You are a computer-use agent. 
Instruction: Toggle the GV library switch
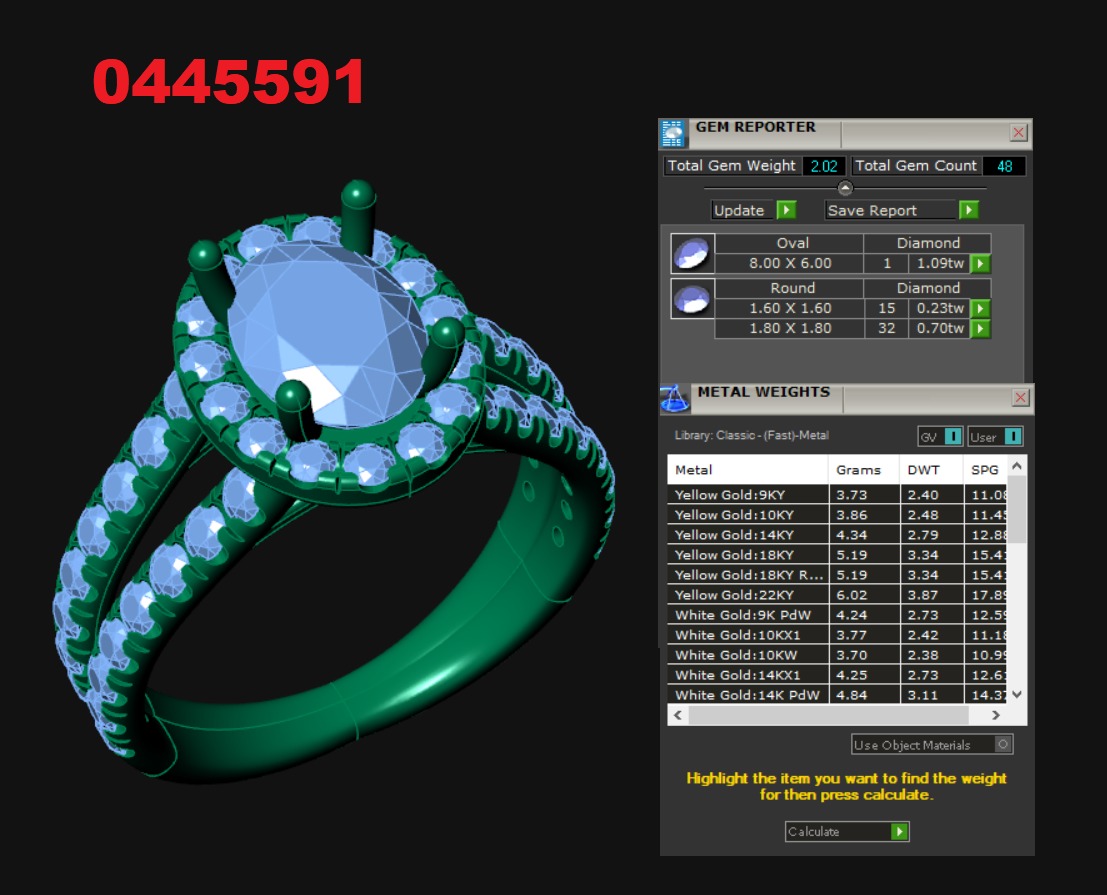953,436
